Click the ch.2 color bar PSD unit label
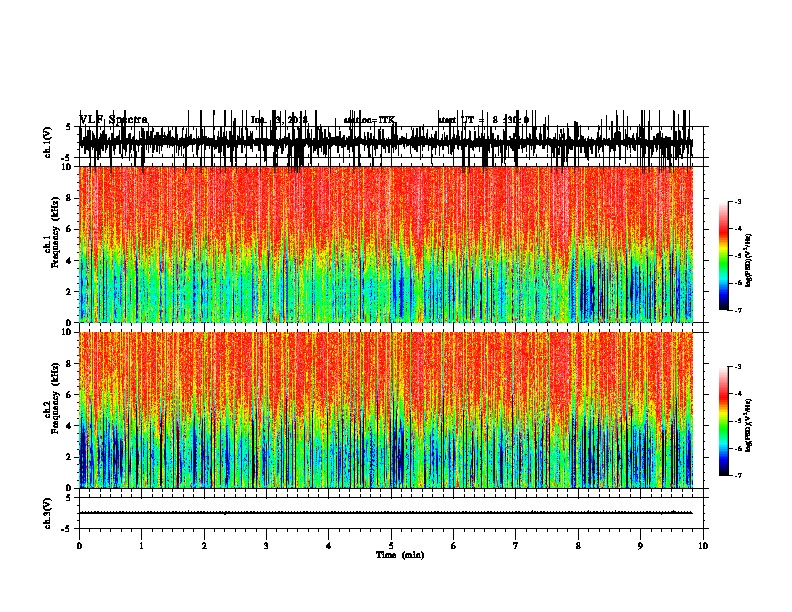This screenshot has width=792, height=612. (x=748, y=425)
